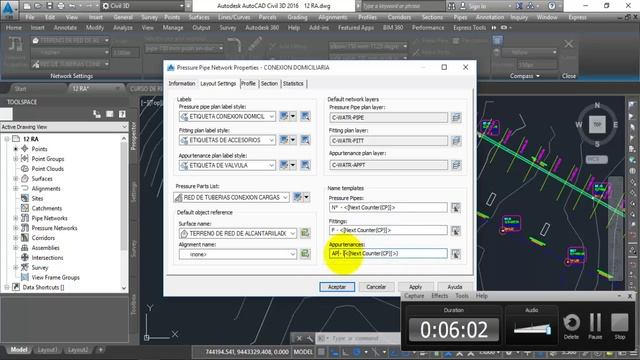Click the Toolspace help icon
The image size is (640, 360).
click(122, 114)
